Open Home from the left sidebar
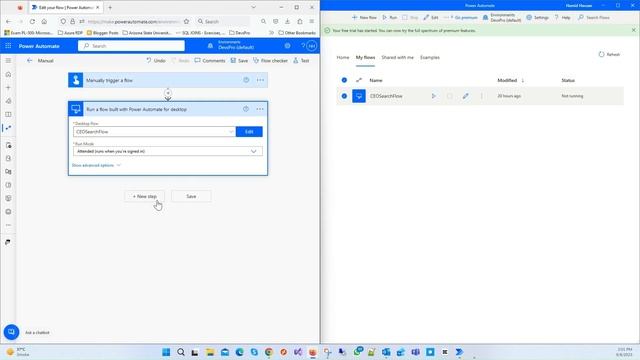 tap(8, 74)
